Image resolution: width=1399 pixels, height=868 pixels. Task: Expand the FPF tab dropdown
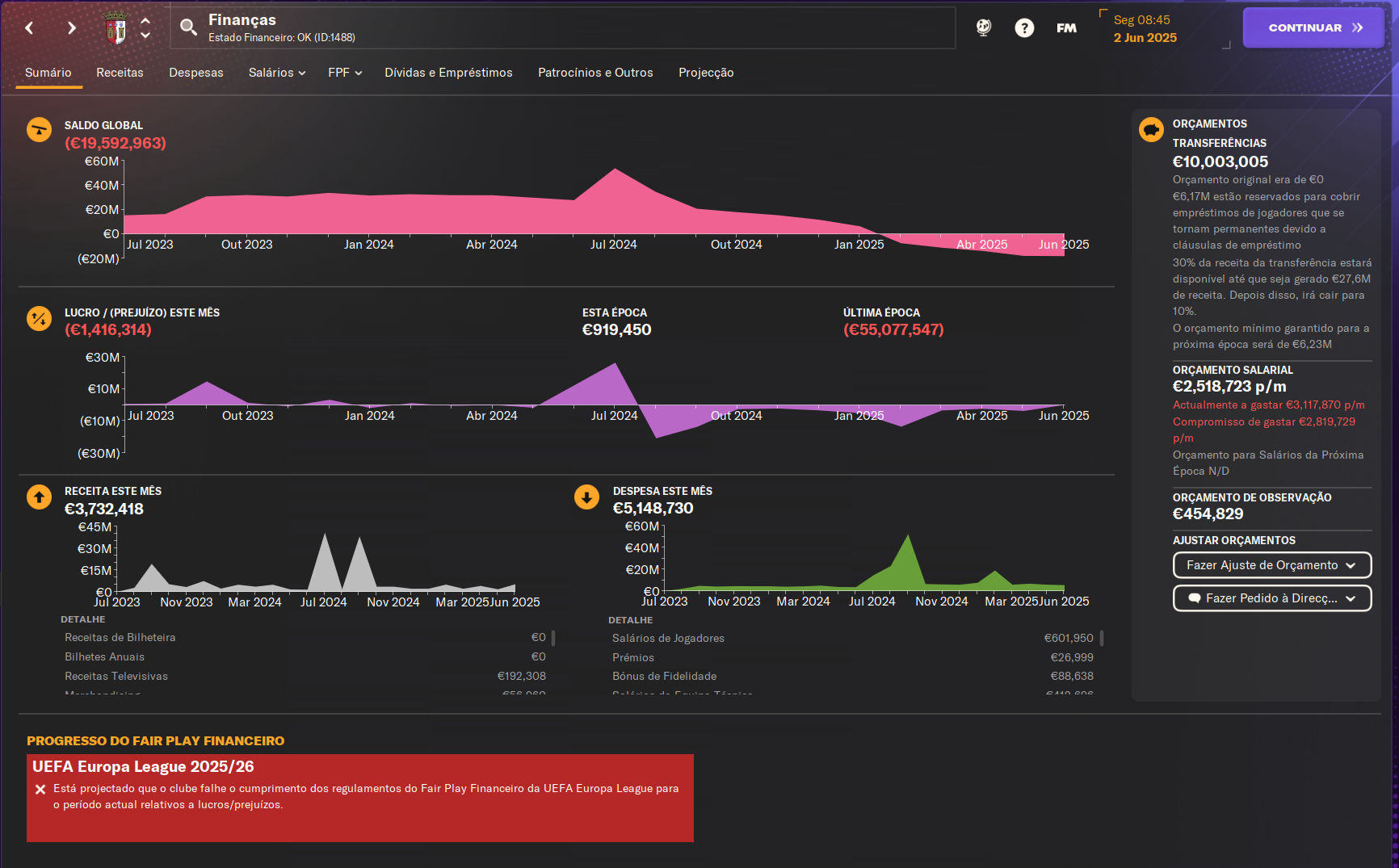pyautogui.click(x=345, y=73)
